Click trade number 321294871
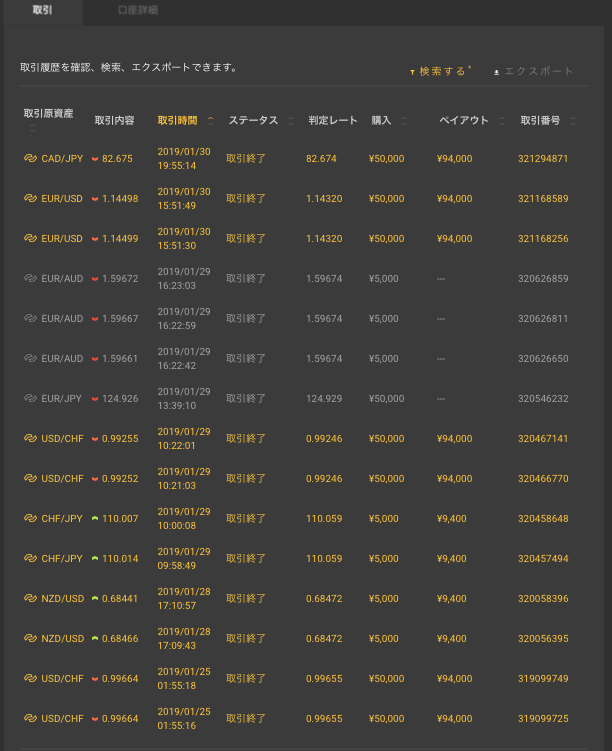 (x=543, y=158)
